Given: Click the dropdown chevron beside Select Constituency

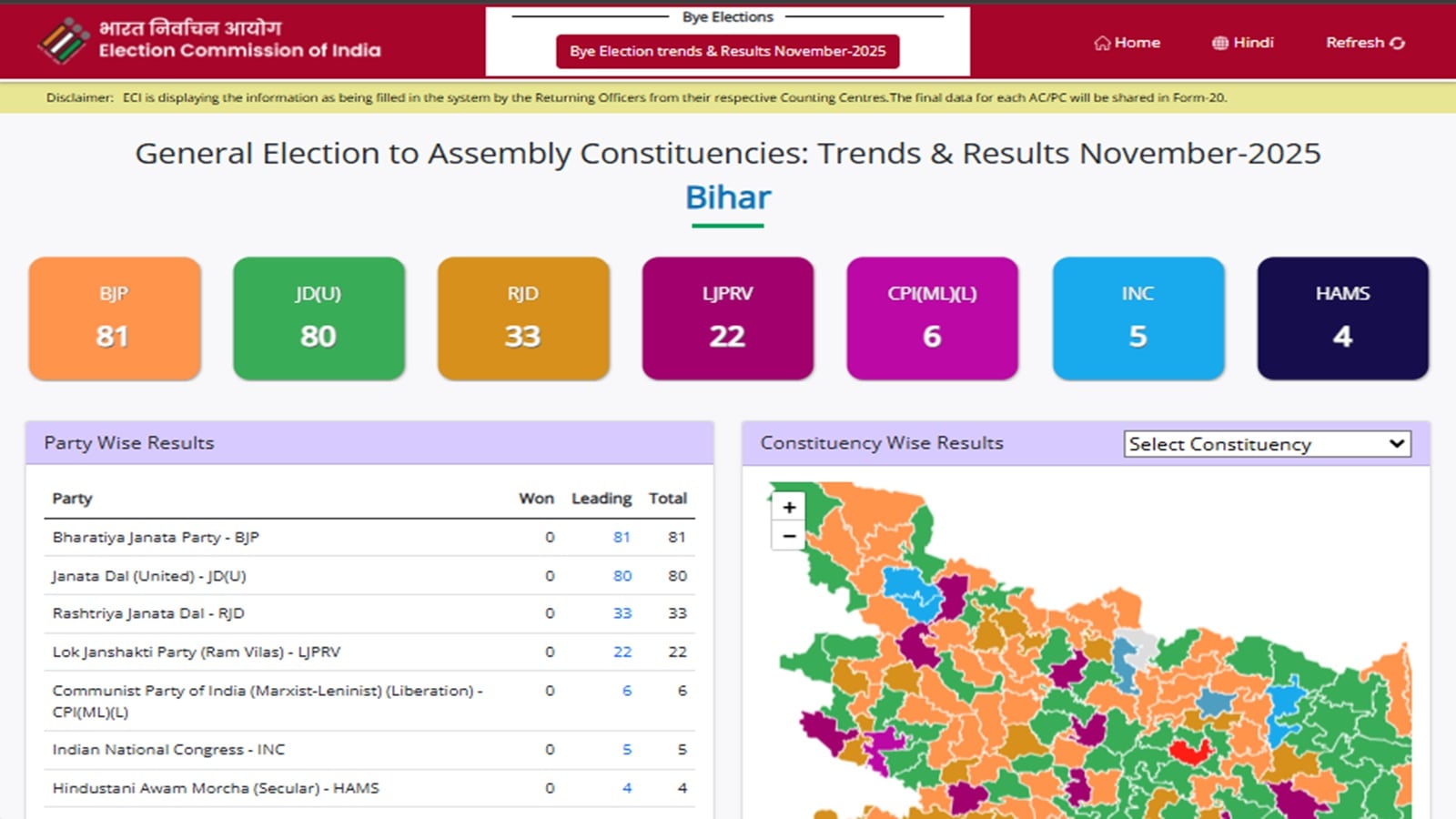Looking at the screenshot, I should pyautogui.click(x=1399, y=444).
